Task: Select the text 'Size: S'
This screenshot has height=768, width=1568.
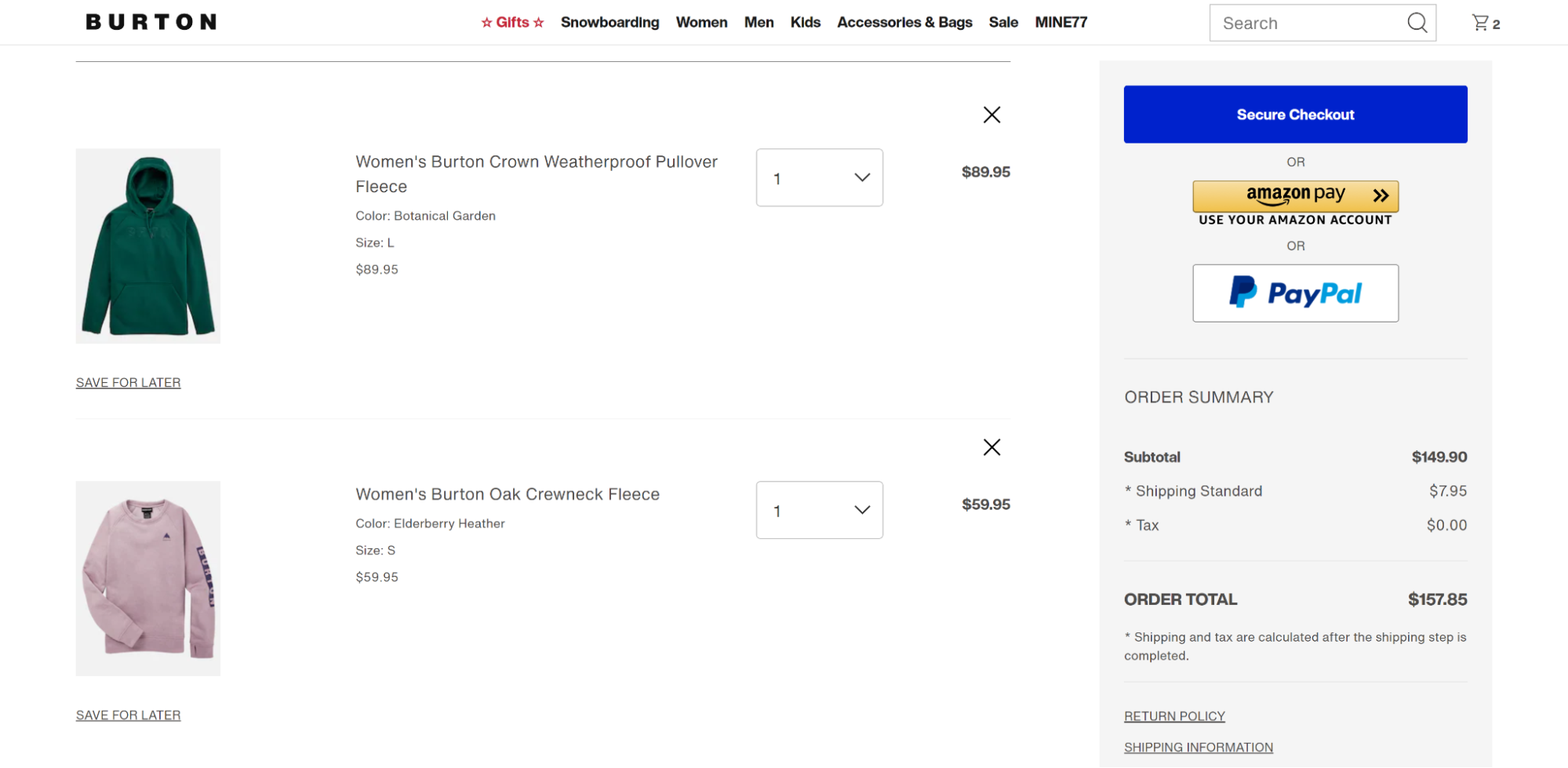Action: click(x=375, y=550)
